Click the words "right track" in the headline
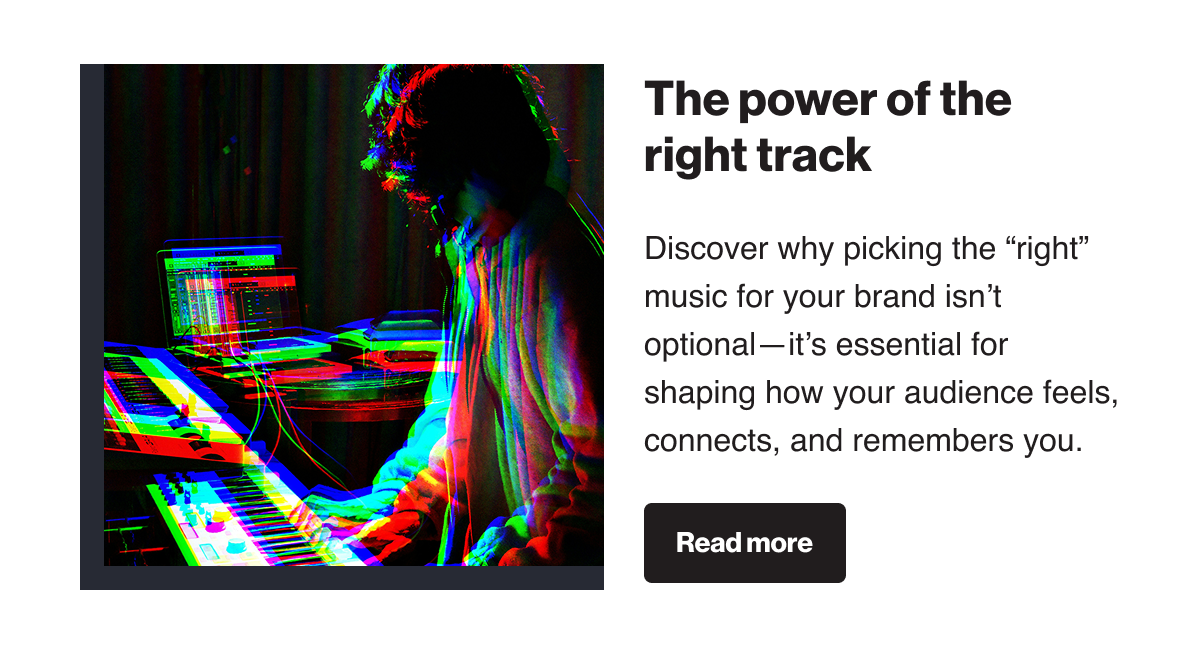Viewport: 1200px width, 654px height. pos(758,155)
